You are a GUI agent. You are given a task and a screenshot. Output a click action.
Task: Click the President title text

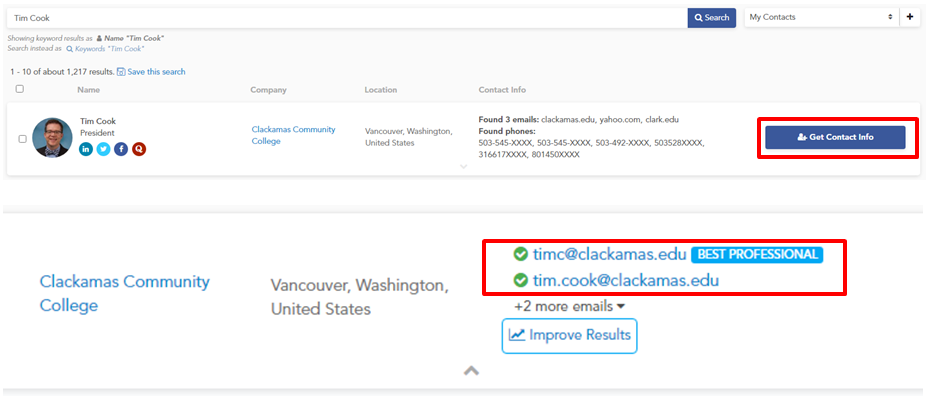point(97,133)
